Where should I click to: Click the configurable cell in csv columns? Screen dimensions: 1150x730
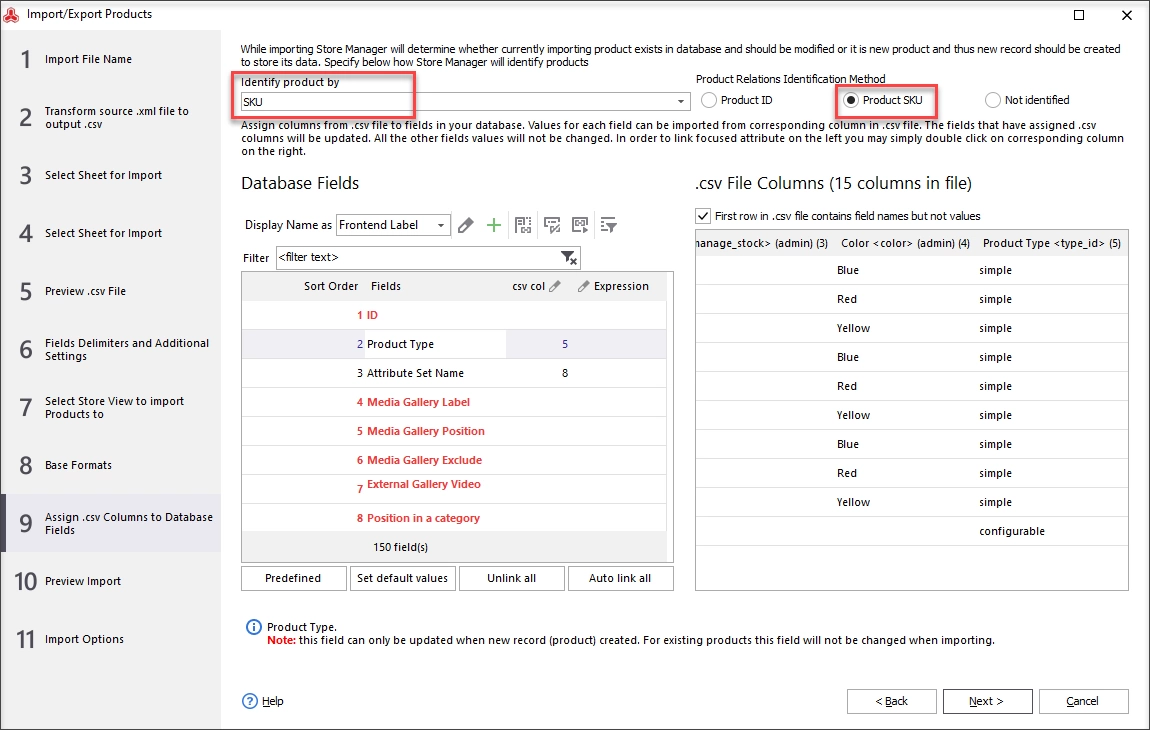tap(1011, 531)
